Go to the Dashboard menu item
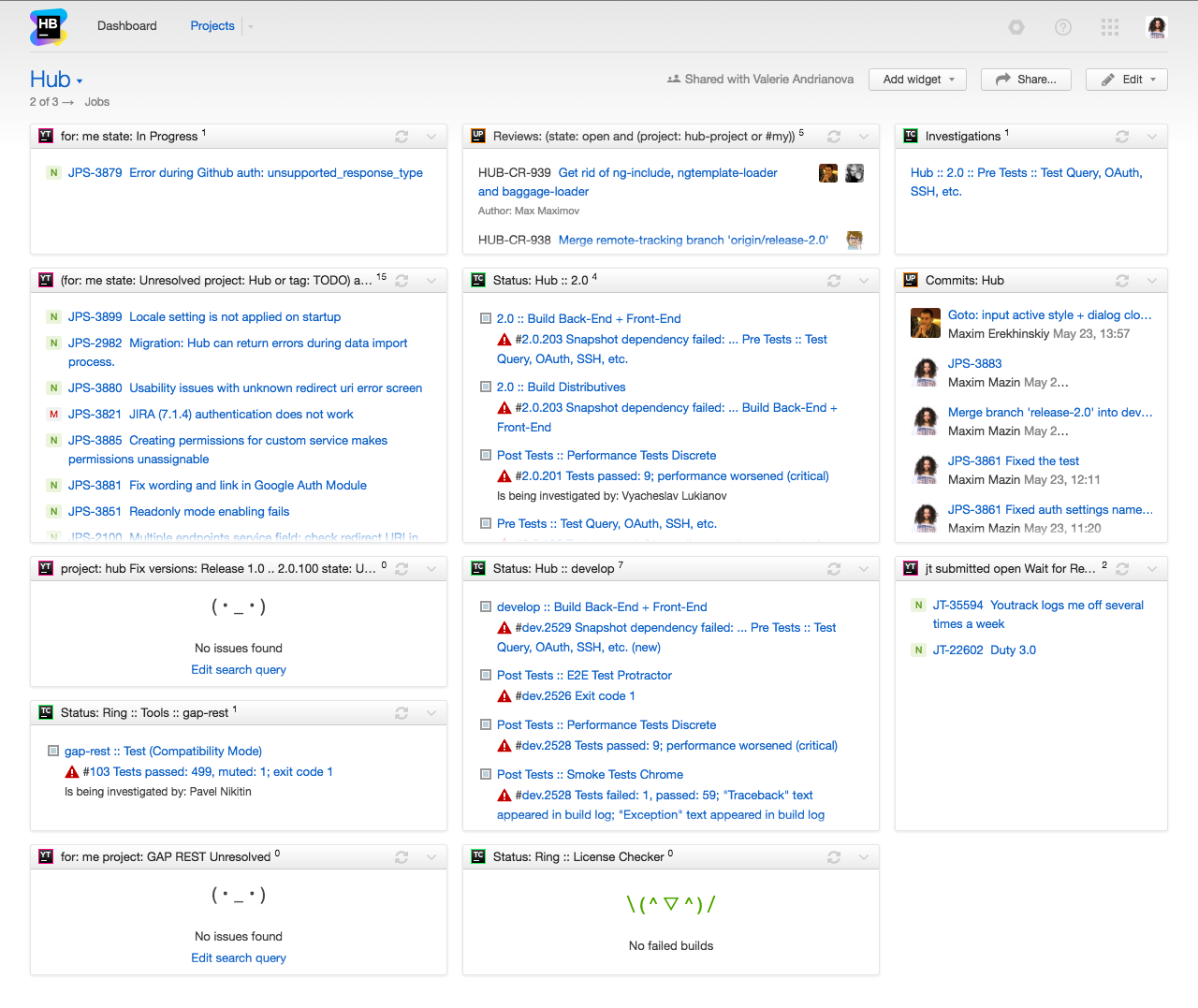The image size is (1198, 1008). 127,26
